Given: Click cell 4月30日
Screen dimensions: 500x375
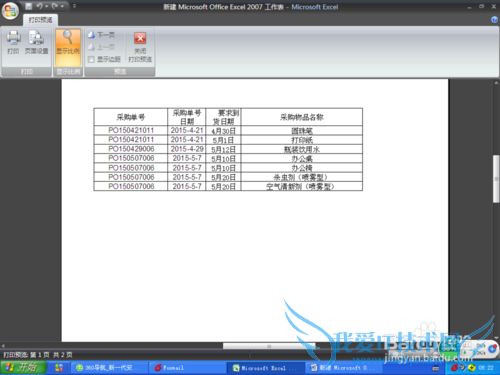Looking at the screenshot, I should pos(224,131).
